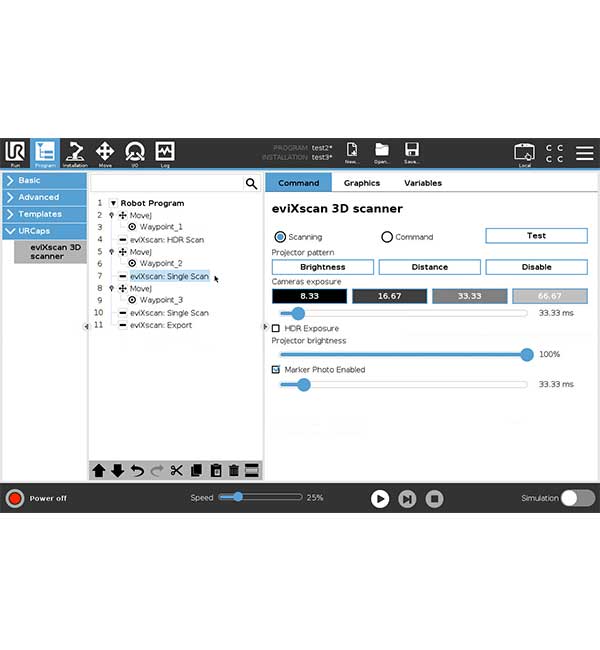Screen dimensions: 600x650
Task: Click the Brightness pattern button
Action: [x=323, y=267]
